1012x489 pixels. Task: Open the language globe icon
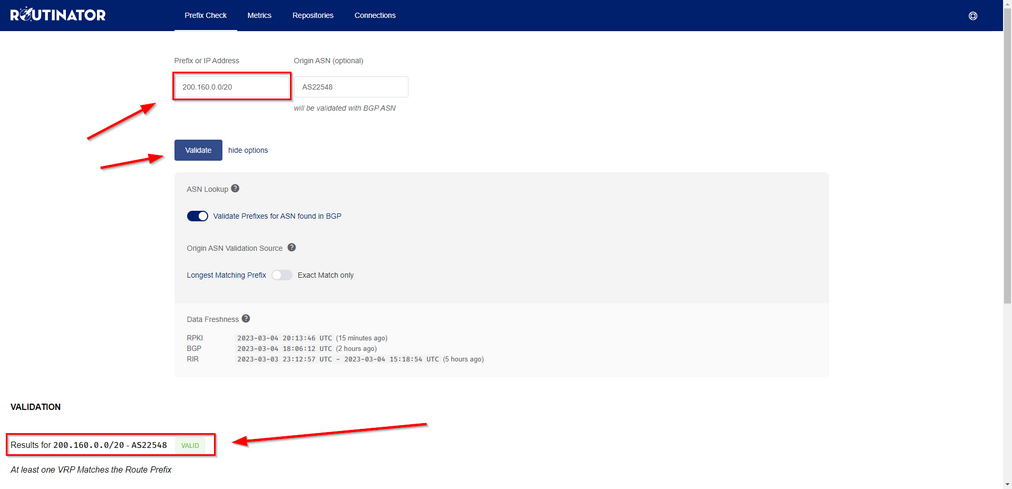pos(973,16)
